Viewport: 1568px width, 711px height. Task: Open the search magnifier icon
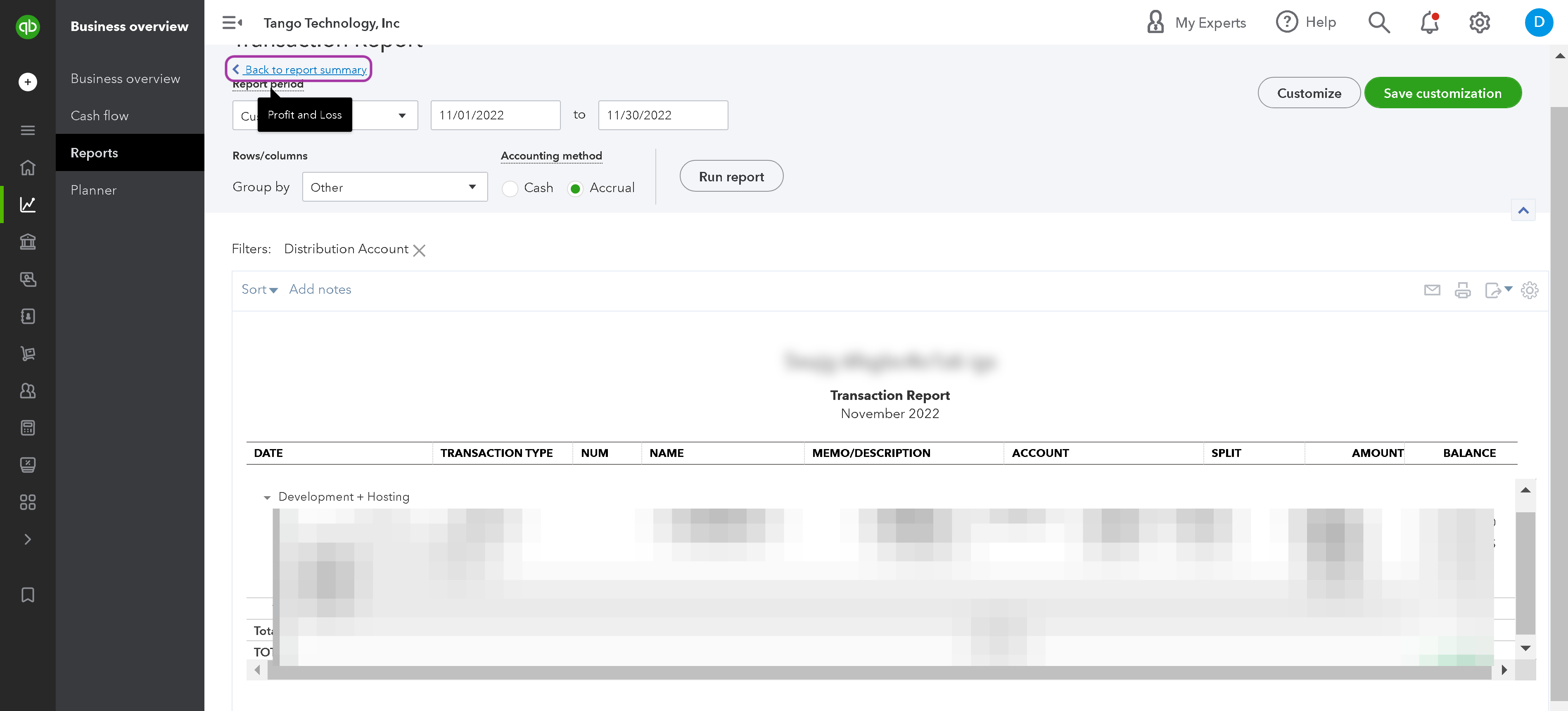click(x=1379, y=23)
